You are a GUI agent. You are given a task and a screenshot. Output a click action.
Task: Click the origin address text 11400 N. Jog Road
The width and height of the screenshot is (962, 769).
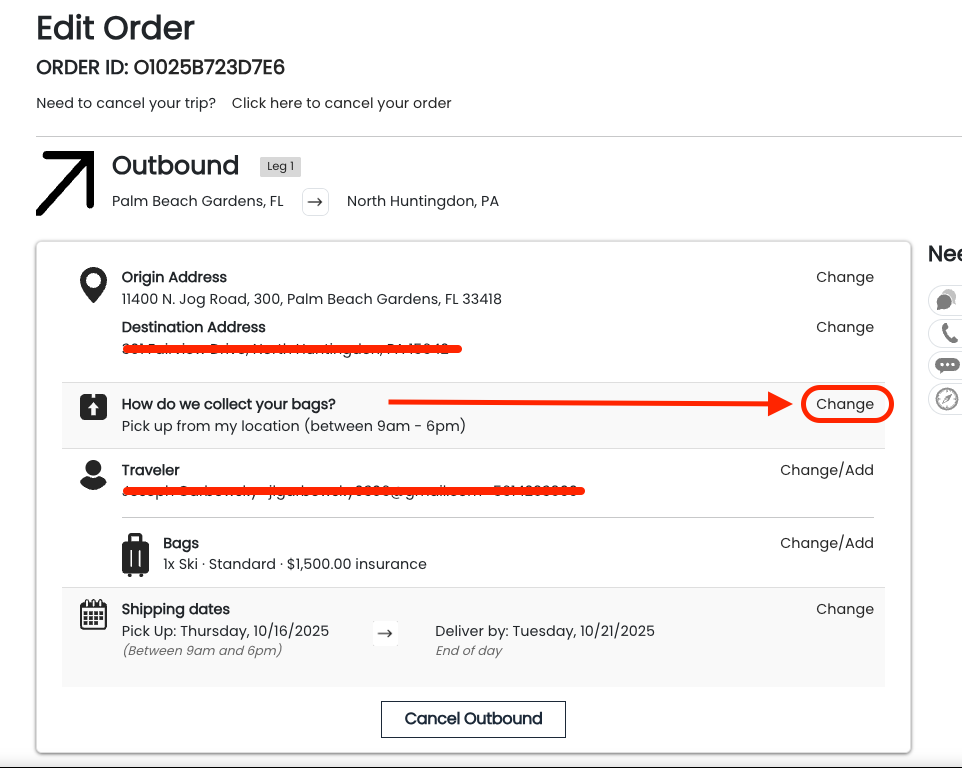coord(312,299)
